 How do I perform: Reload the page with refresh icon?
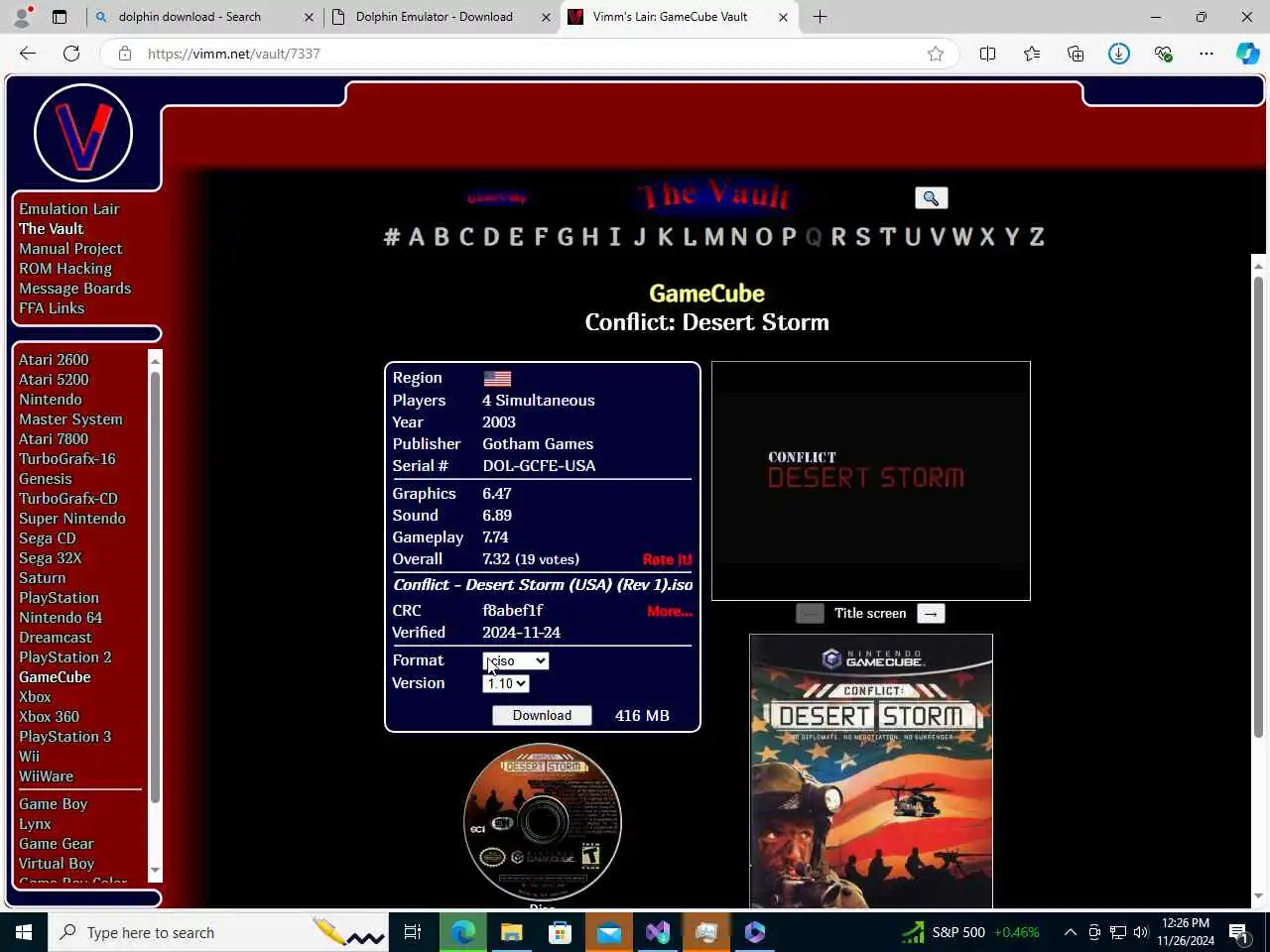click(71, 54)
